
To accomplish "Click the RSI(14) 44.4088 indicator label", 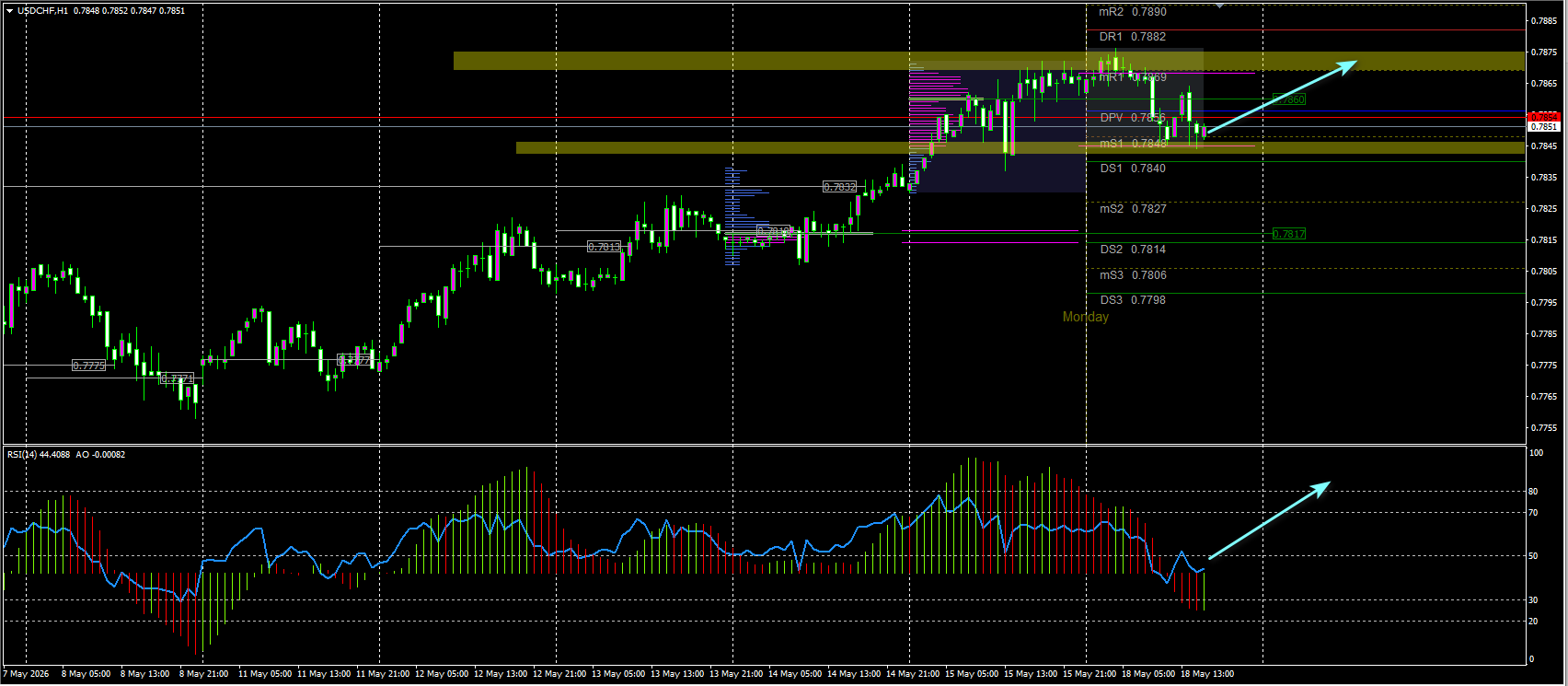I will (39, 455).
